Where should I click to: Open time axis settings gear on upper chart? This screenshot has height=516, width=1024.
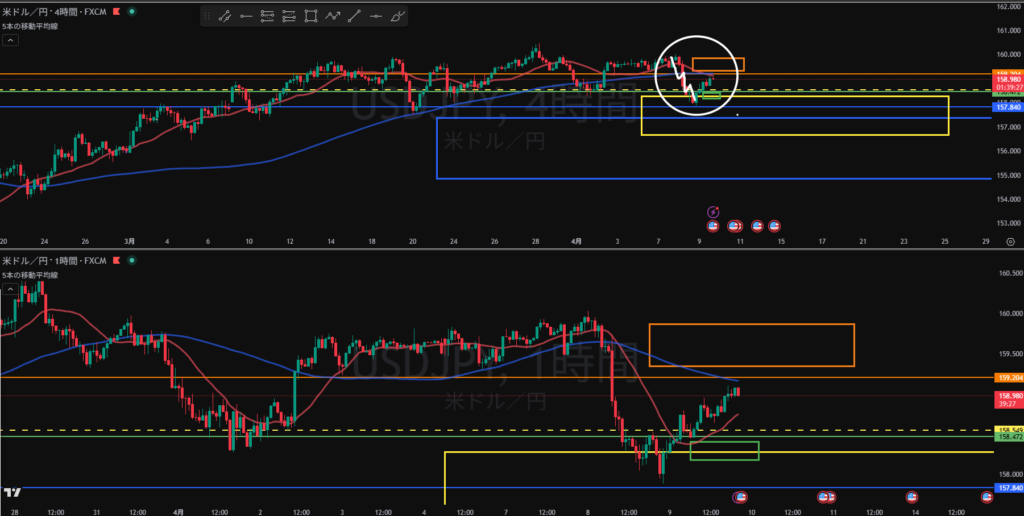1010,242
